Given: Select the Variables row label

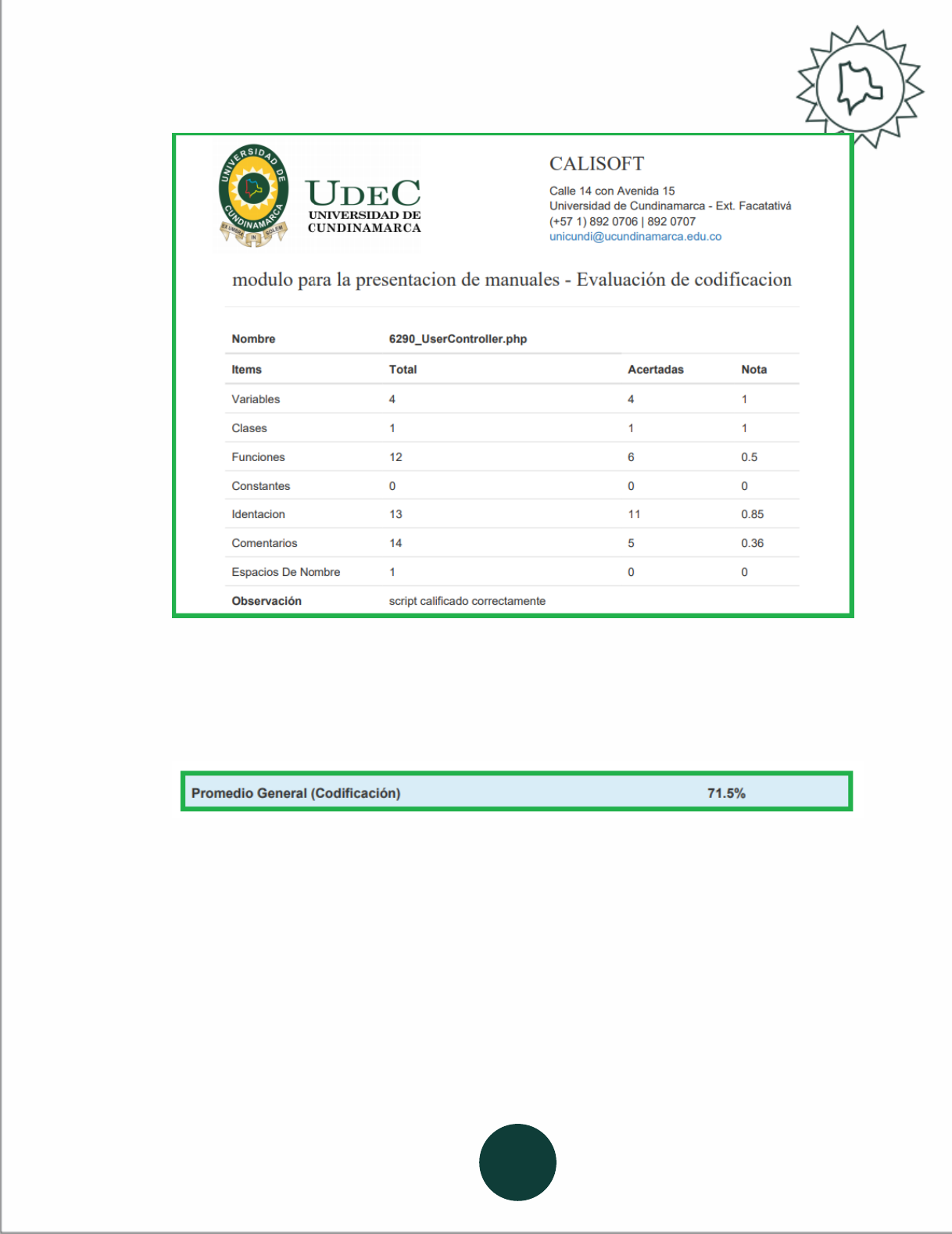Looking at the screenshot, I should pos(256,399).
